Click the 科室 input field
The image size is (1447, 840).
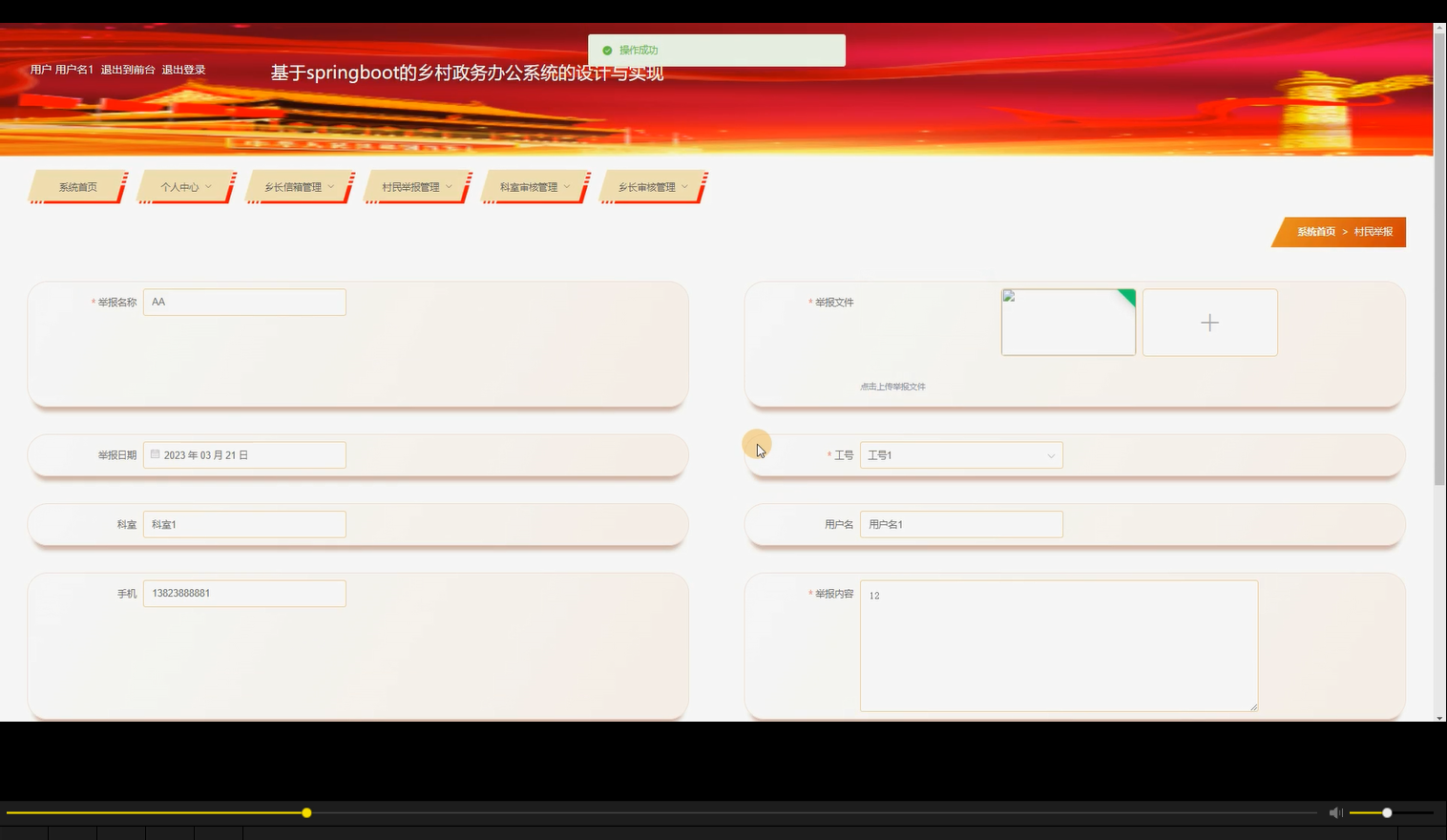(244, 524)
